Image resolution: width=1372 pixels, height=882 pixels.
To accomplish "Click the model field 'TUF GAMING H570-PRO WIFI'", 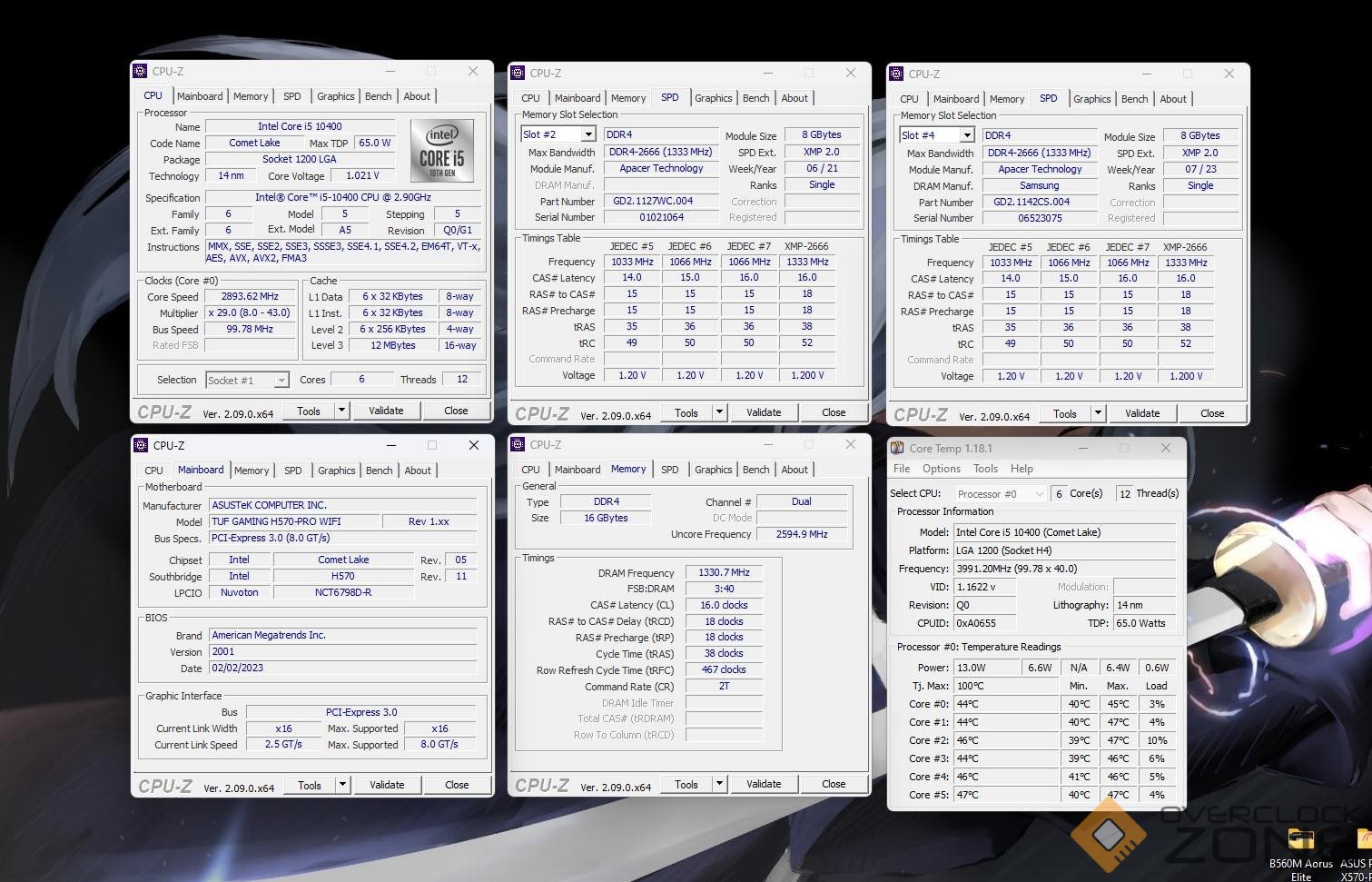I will 294,521.
